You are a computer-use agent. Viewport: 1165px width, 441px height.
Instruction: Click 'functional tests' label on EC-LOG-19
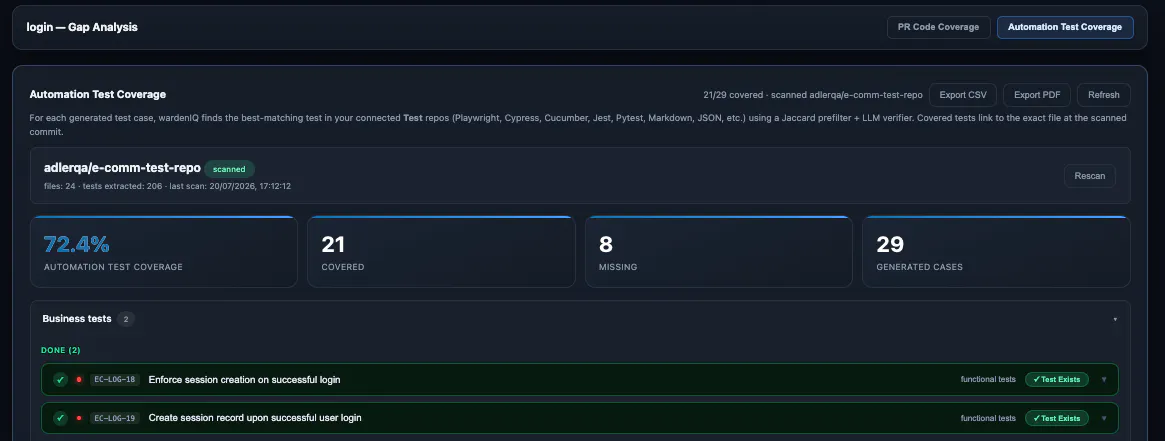click(987, 418)
